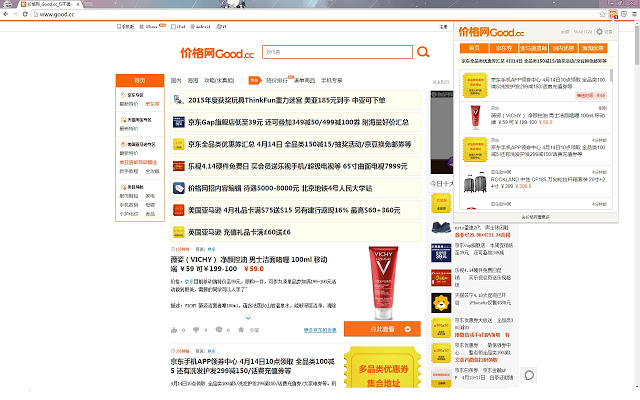Click the iPad link in top bar
The width and height of the screenshot is (640, 400).
(178, 27)
